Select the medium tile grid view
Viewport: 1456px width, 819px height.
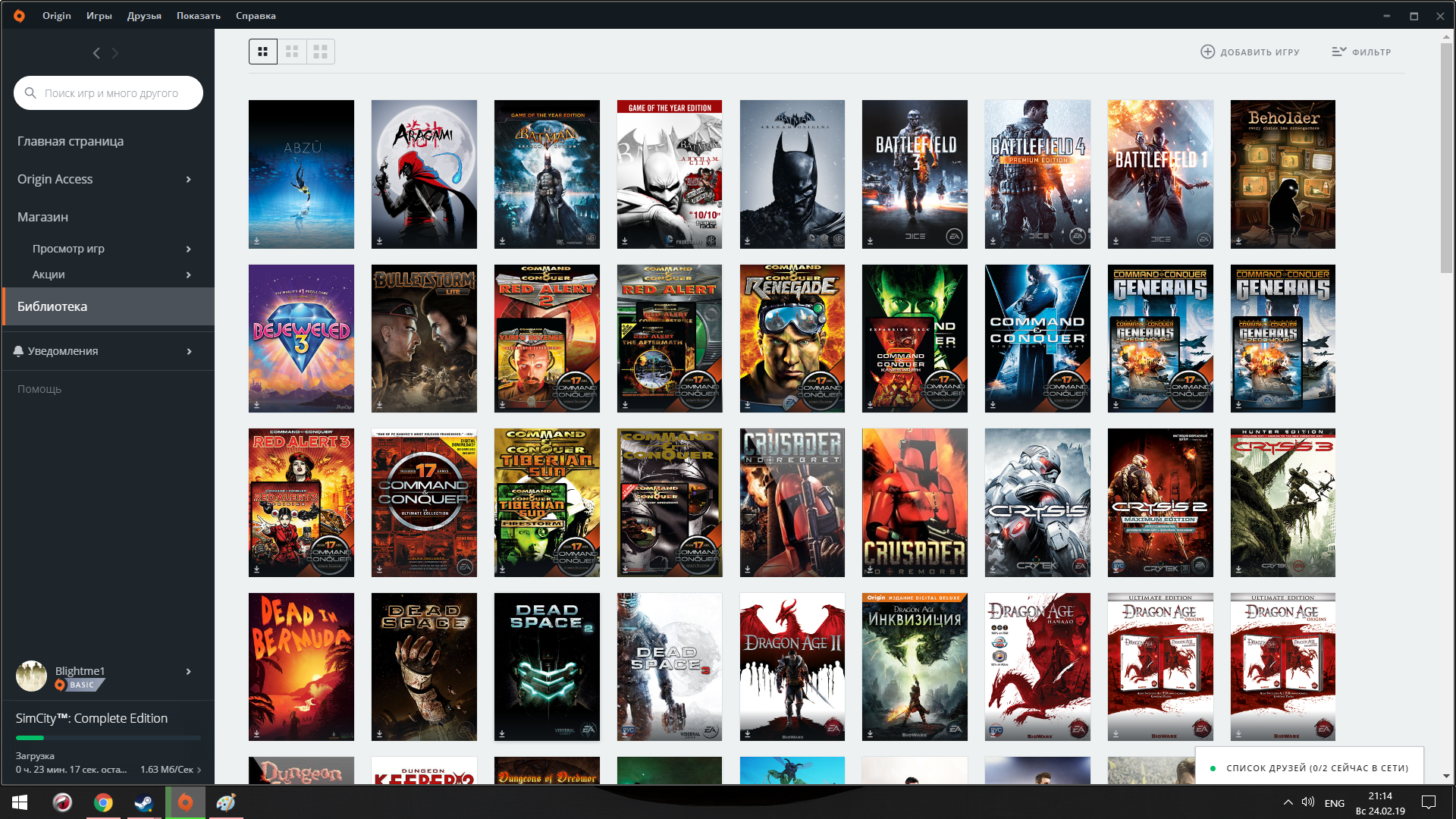(292, 52)
